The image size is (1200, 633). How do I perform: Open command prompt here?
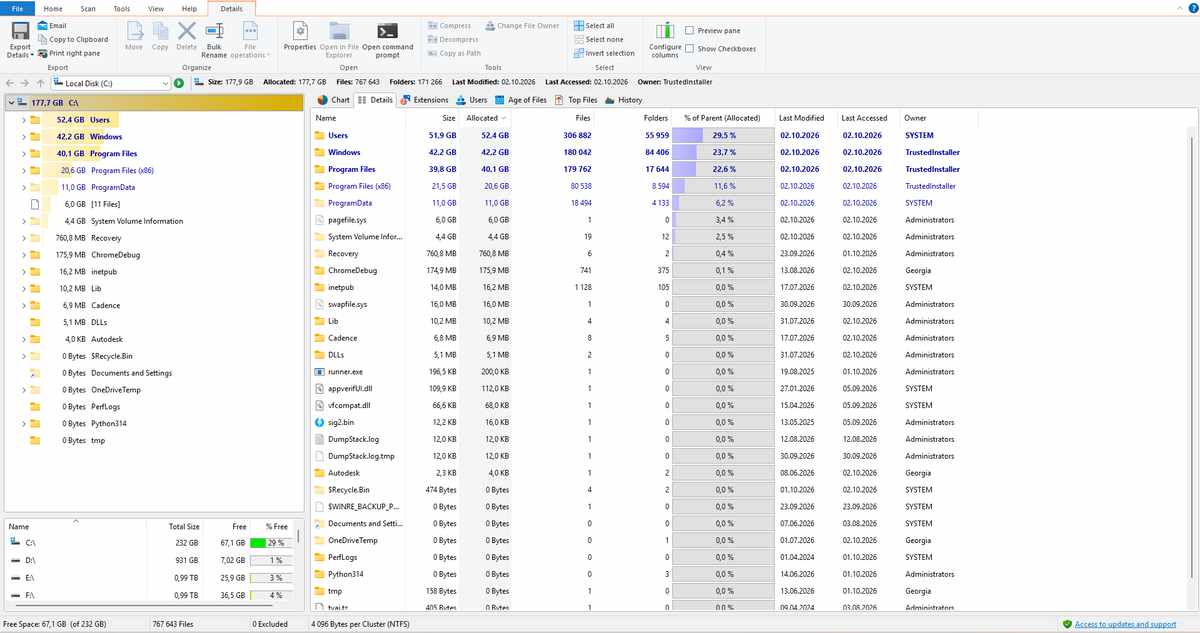pos(388,39)
